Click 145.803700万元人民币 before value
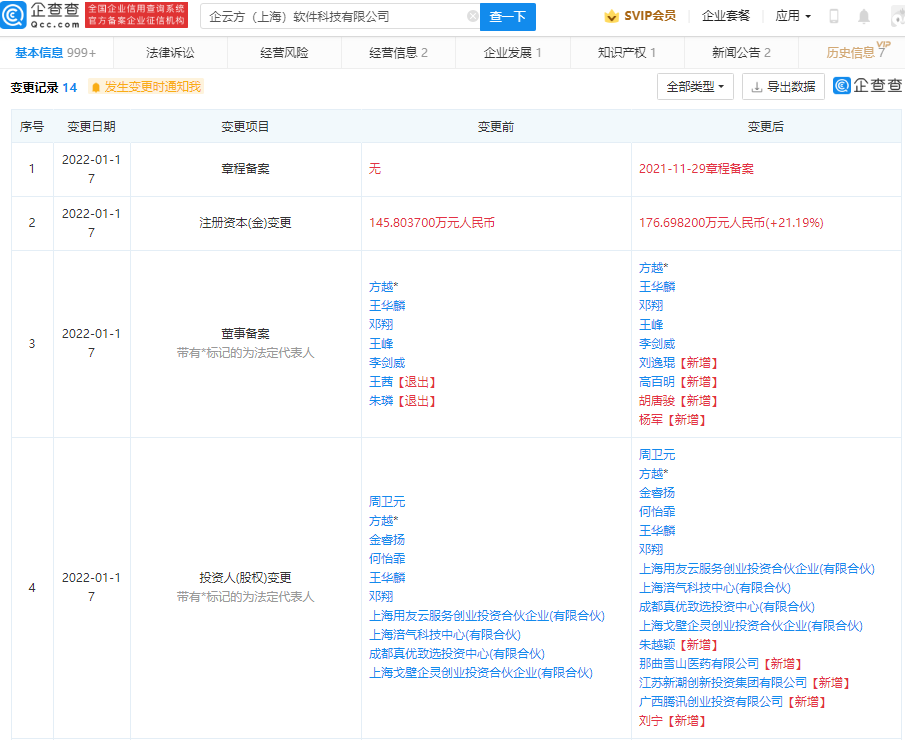 tap(432, 223)
